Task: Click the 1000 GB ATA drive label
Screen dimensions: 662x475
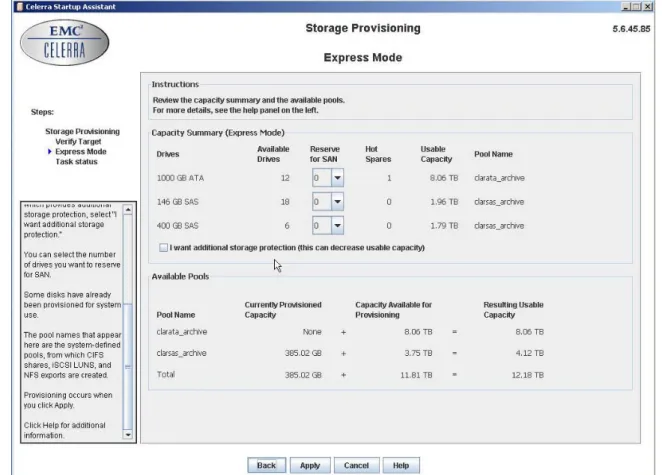Action: (180, 178)
